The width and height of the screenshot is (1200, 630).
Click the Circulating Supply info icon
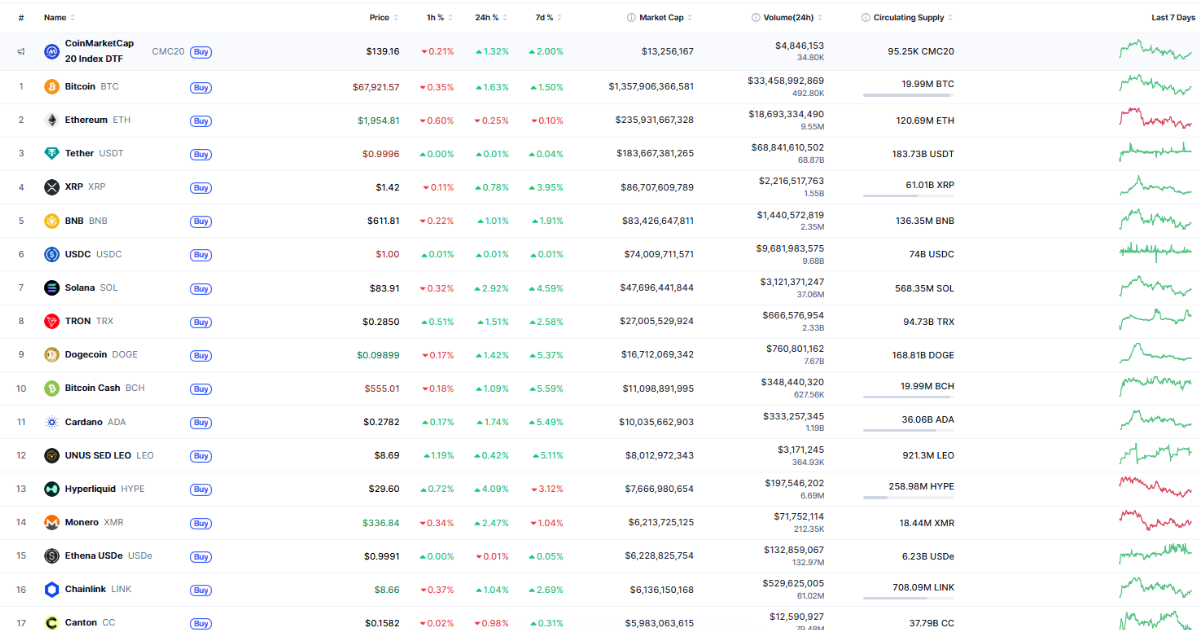pyautogui.click(x=866, y=17)
